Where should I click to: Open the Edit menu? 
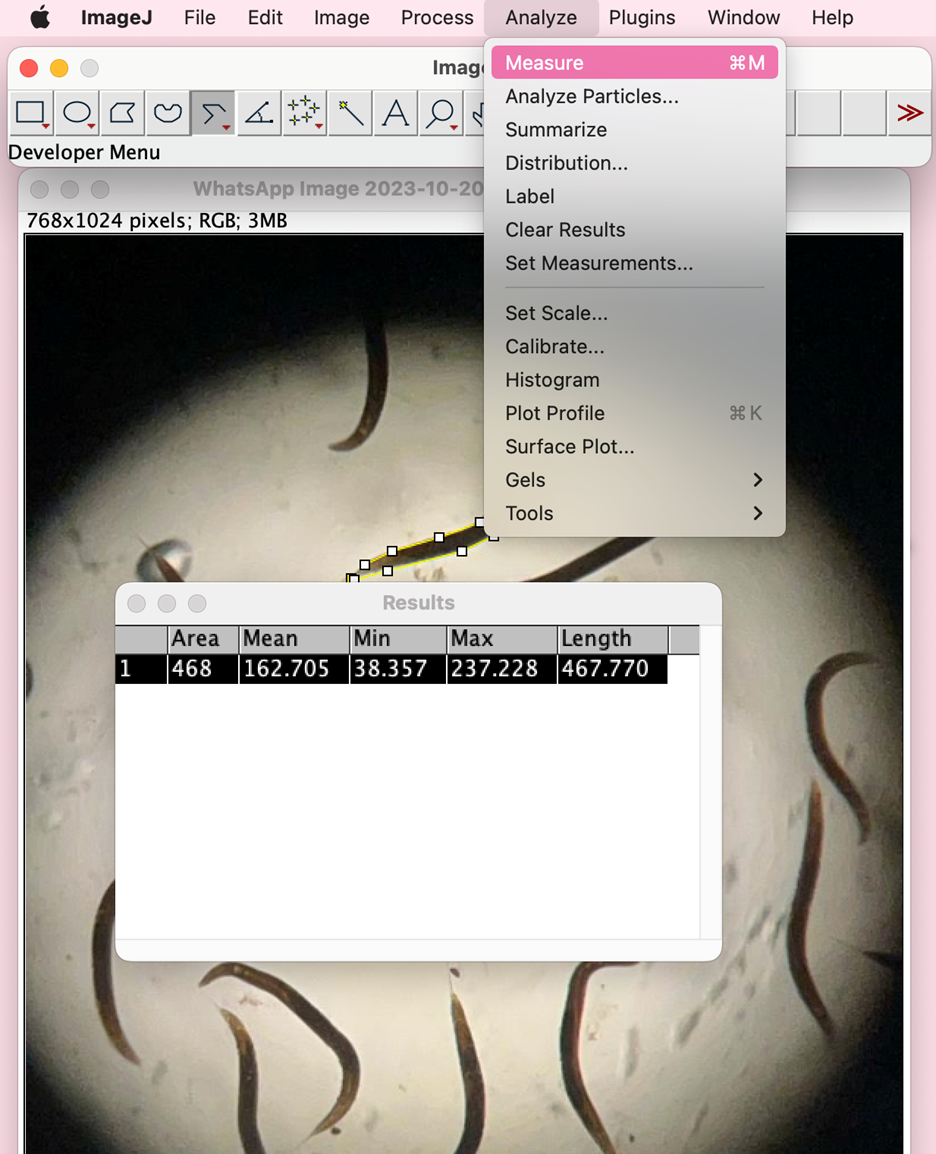265,17
